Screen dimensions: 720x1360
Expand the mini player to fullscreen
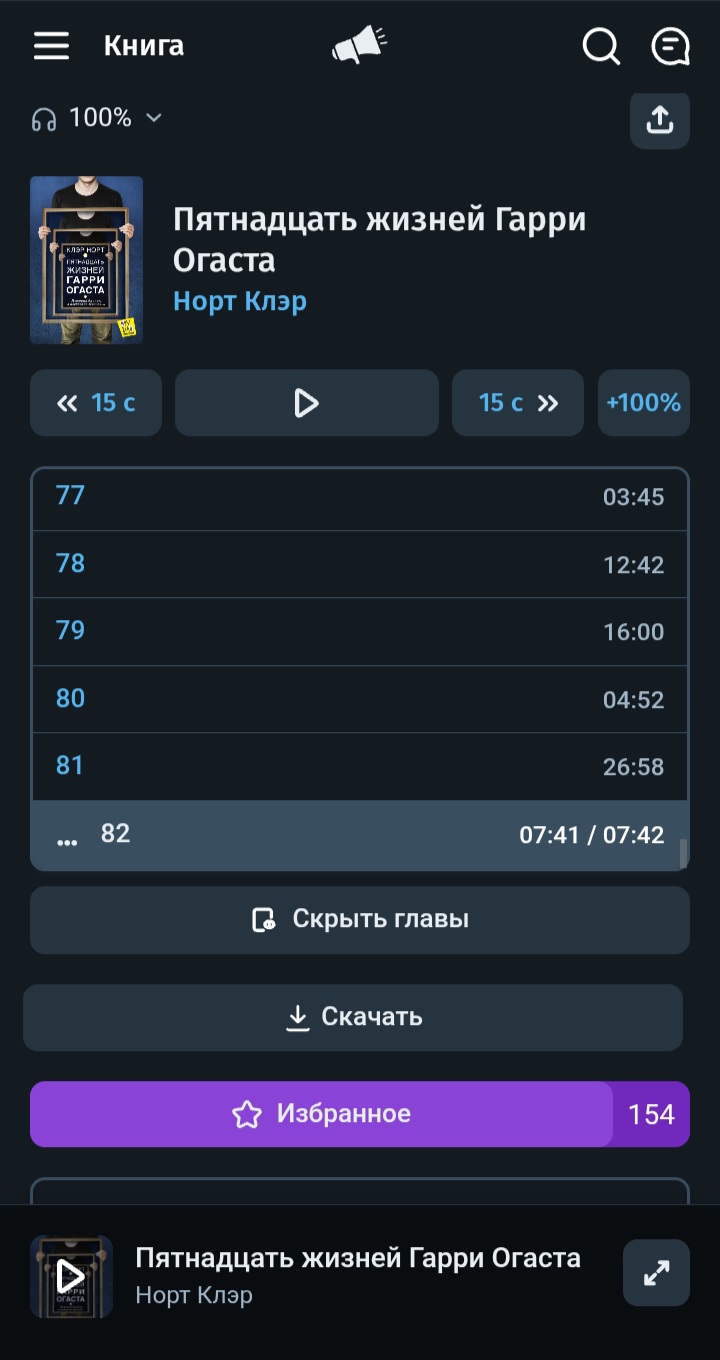[656, 1272]
